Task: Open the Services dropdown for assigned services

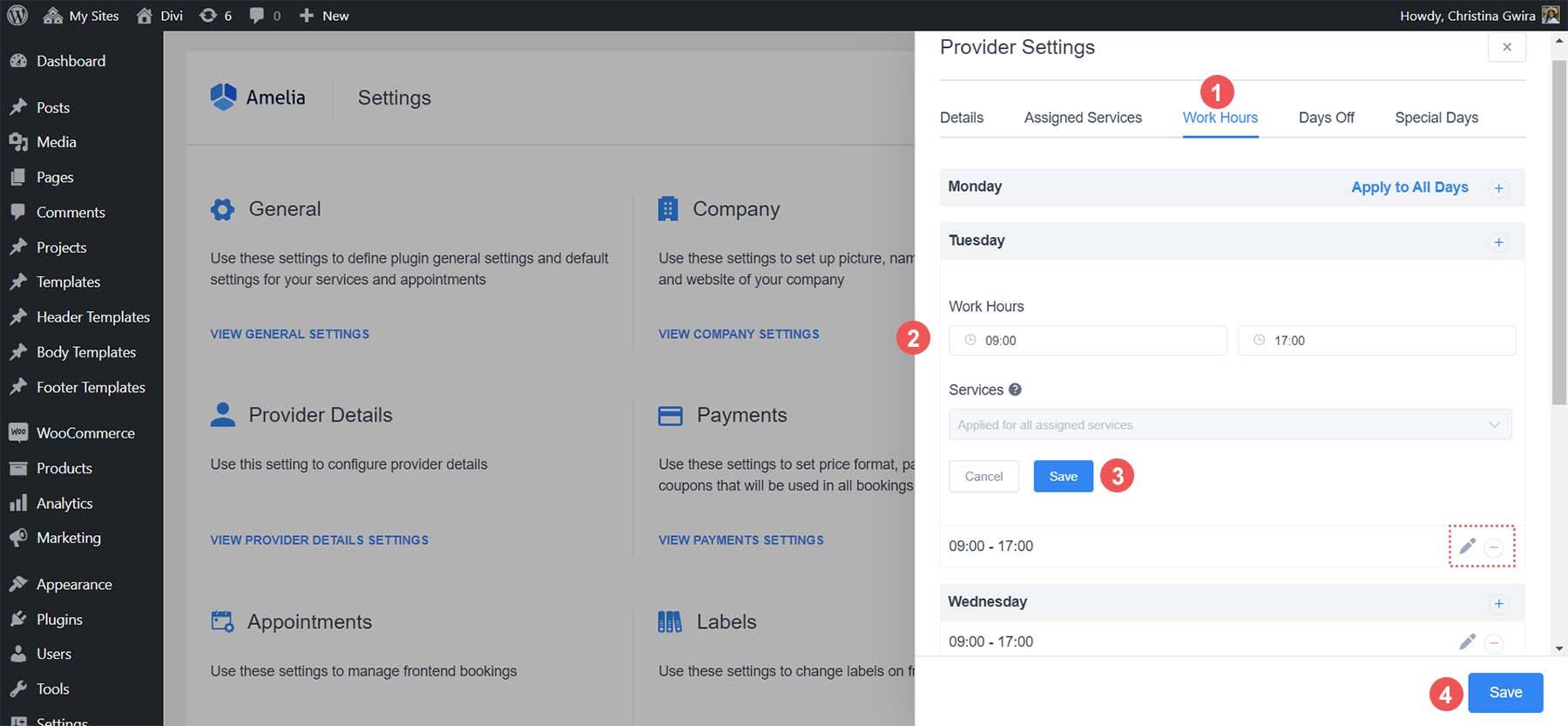Action: click(1229, 425)
